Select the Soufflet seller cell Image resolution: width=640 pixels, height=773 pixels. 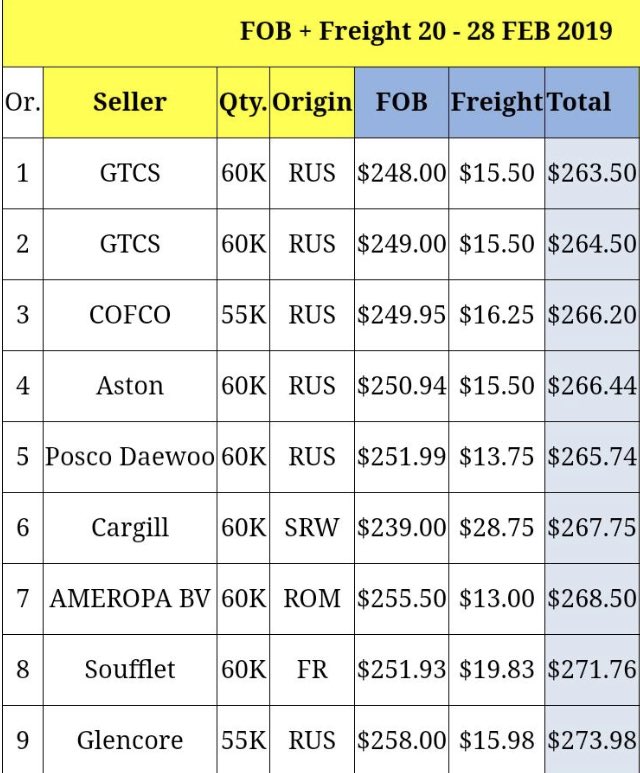pyautogui.click(x=130, y=670)
